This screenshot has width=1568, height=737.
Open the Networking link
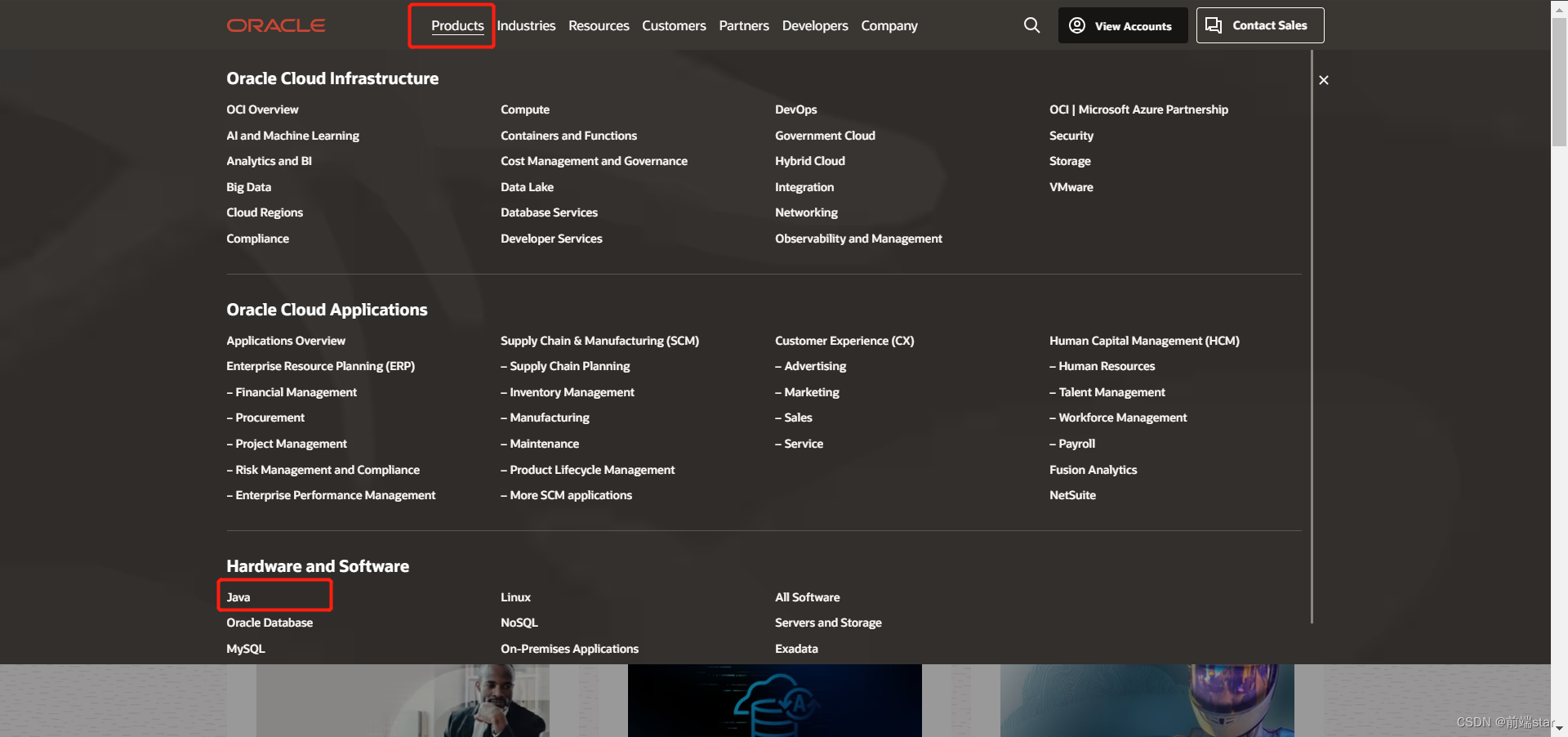[x=806, y=212]
